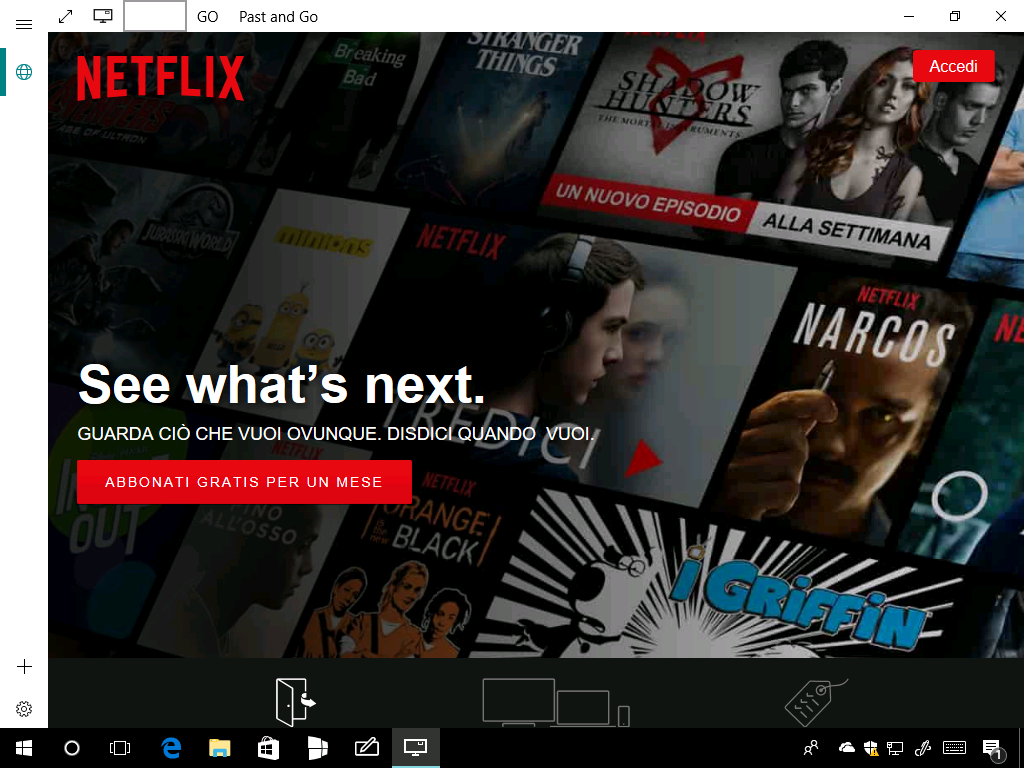Close the app window
The image size is (1024, 768).
coord(1000,16)
